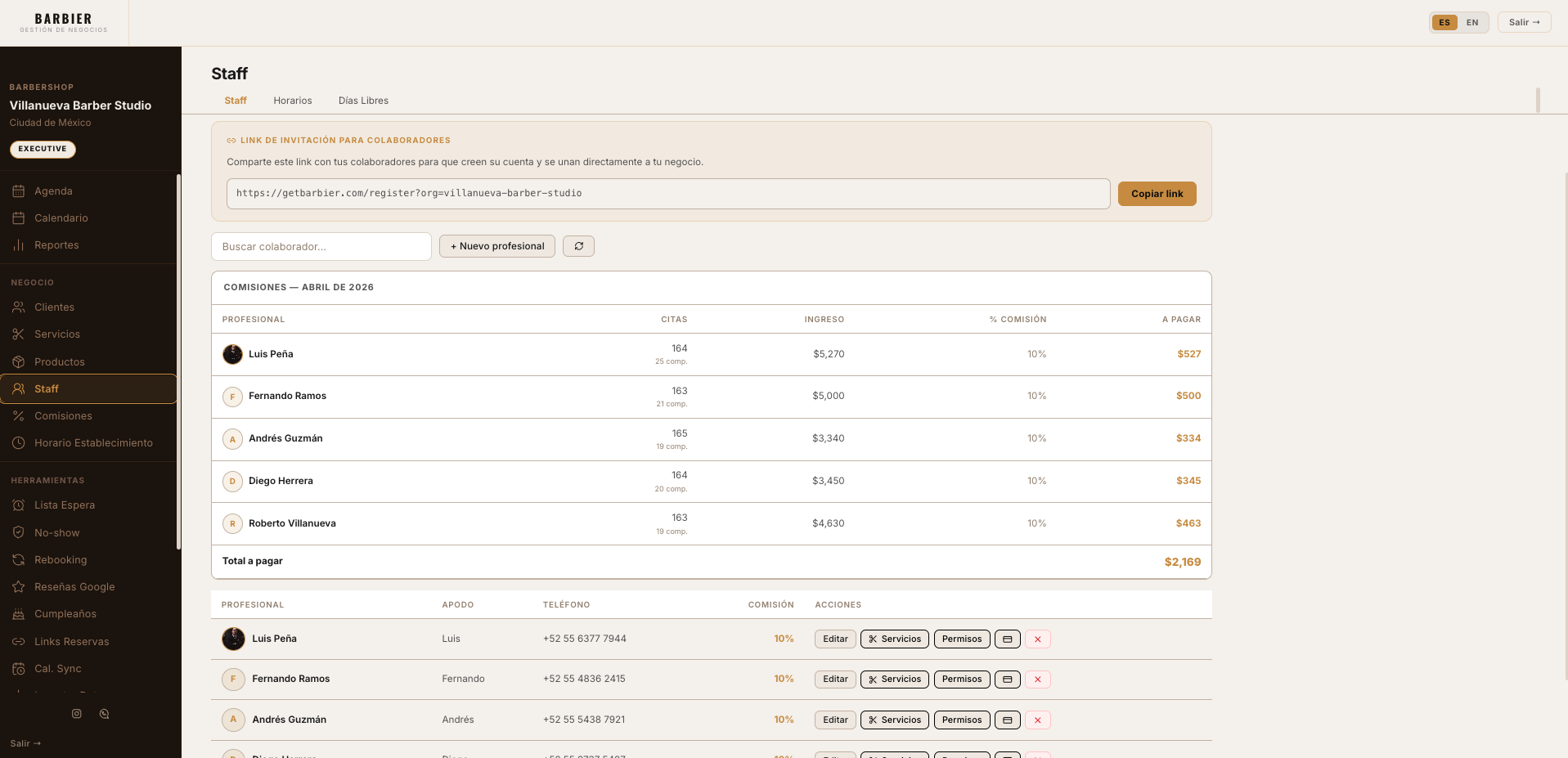Add a new staff with Nuevo profesional
Image resolution: width=1568 pixels, height=758 pixels.
[x=496, y=246]
